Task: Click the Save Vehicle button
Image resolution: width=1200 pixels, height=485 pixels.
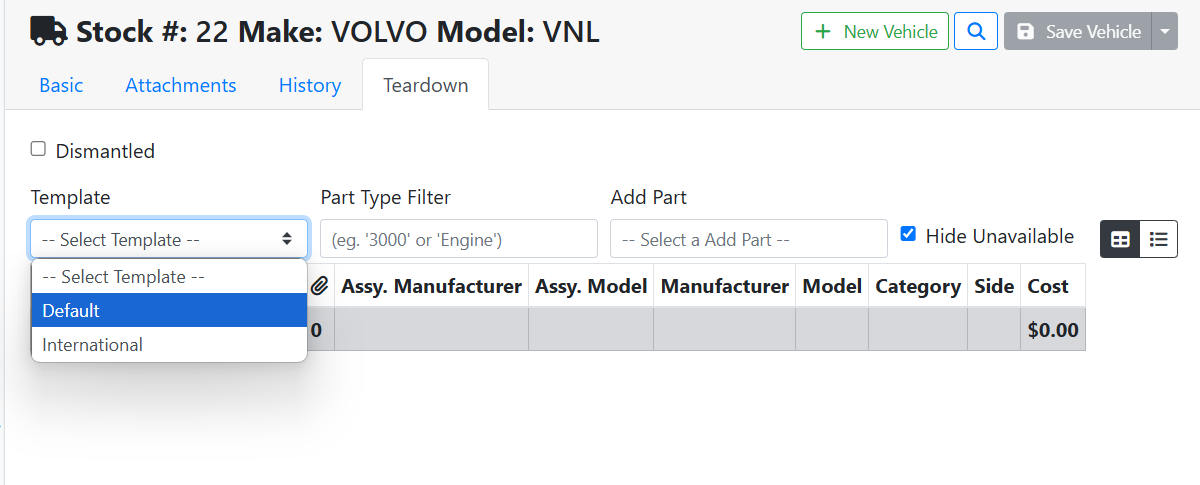Action: tap(1078, 31)
